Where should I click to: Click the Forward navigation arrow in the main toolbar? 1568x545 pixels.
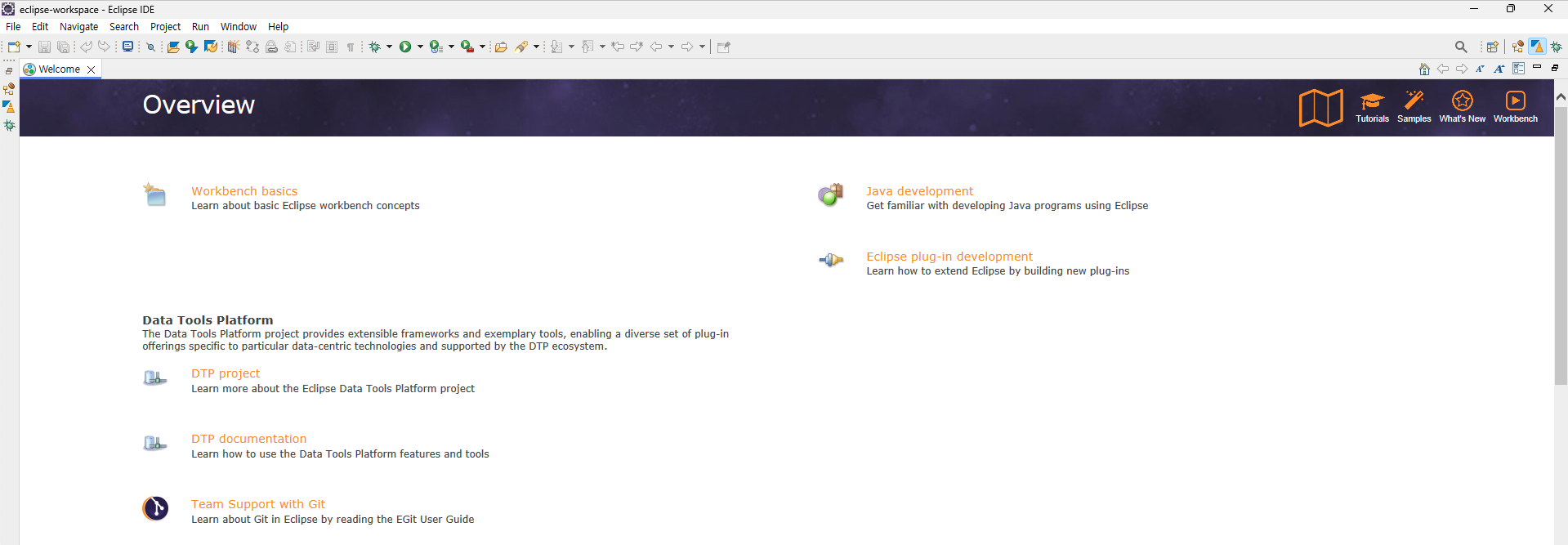(x=687, y=47)
